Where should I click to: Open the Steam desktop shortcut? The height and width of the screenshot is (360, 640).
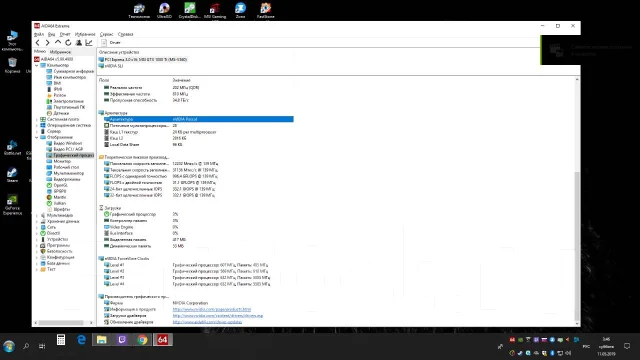point(12,175)
